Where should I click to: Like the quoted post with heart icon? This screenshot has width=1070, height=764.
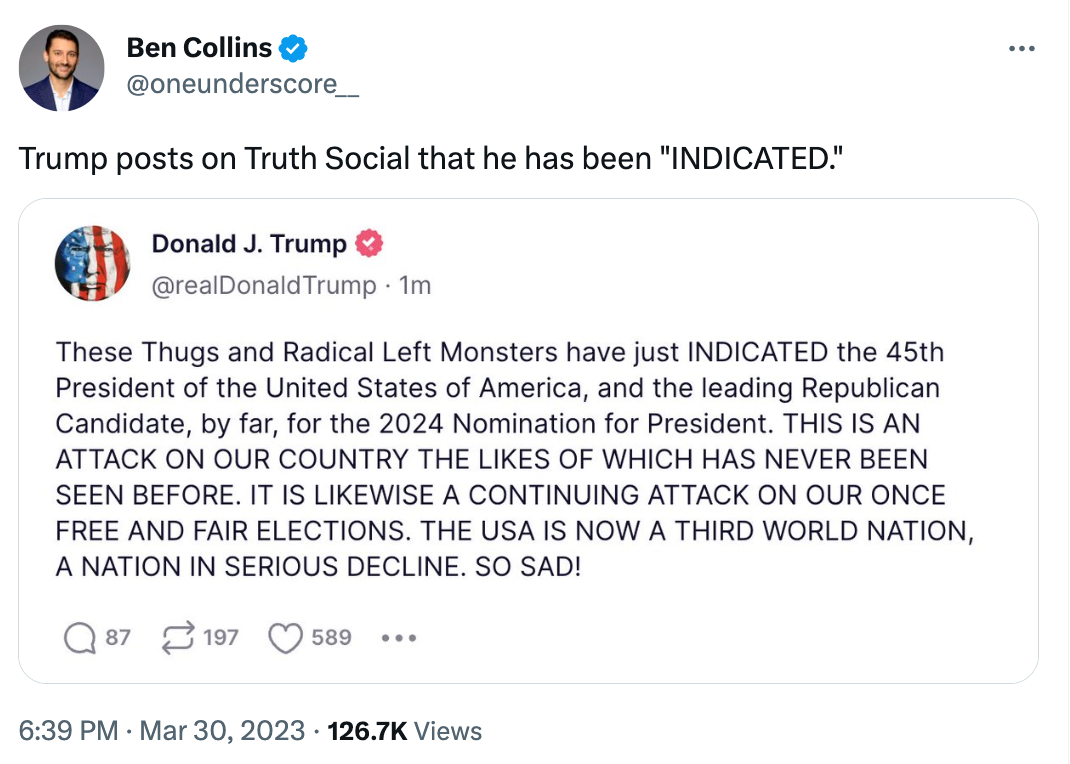(285, 637)
